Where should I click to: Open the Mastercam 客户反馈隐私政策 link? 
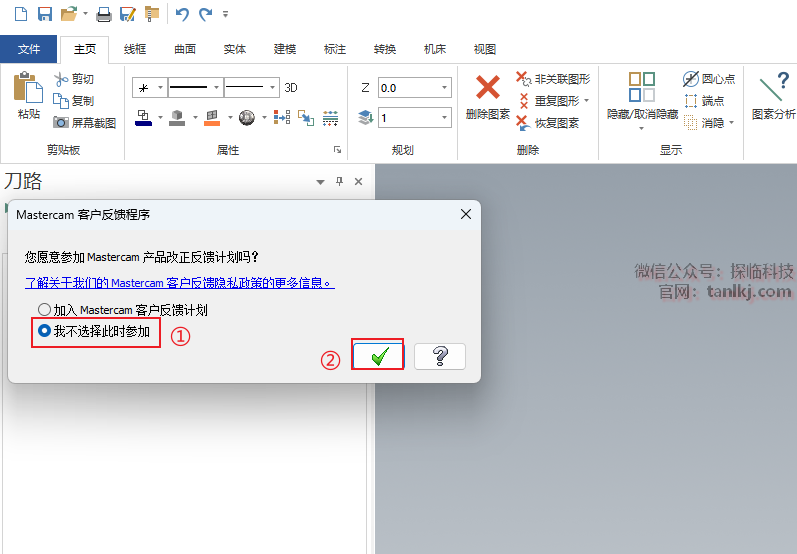click(x=179, y=283)
